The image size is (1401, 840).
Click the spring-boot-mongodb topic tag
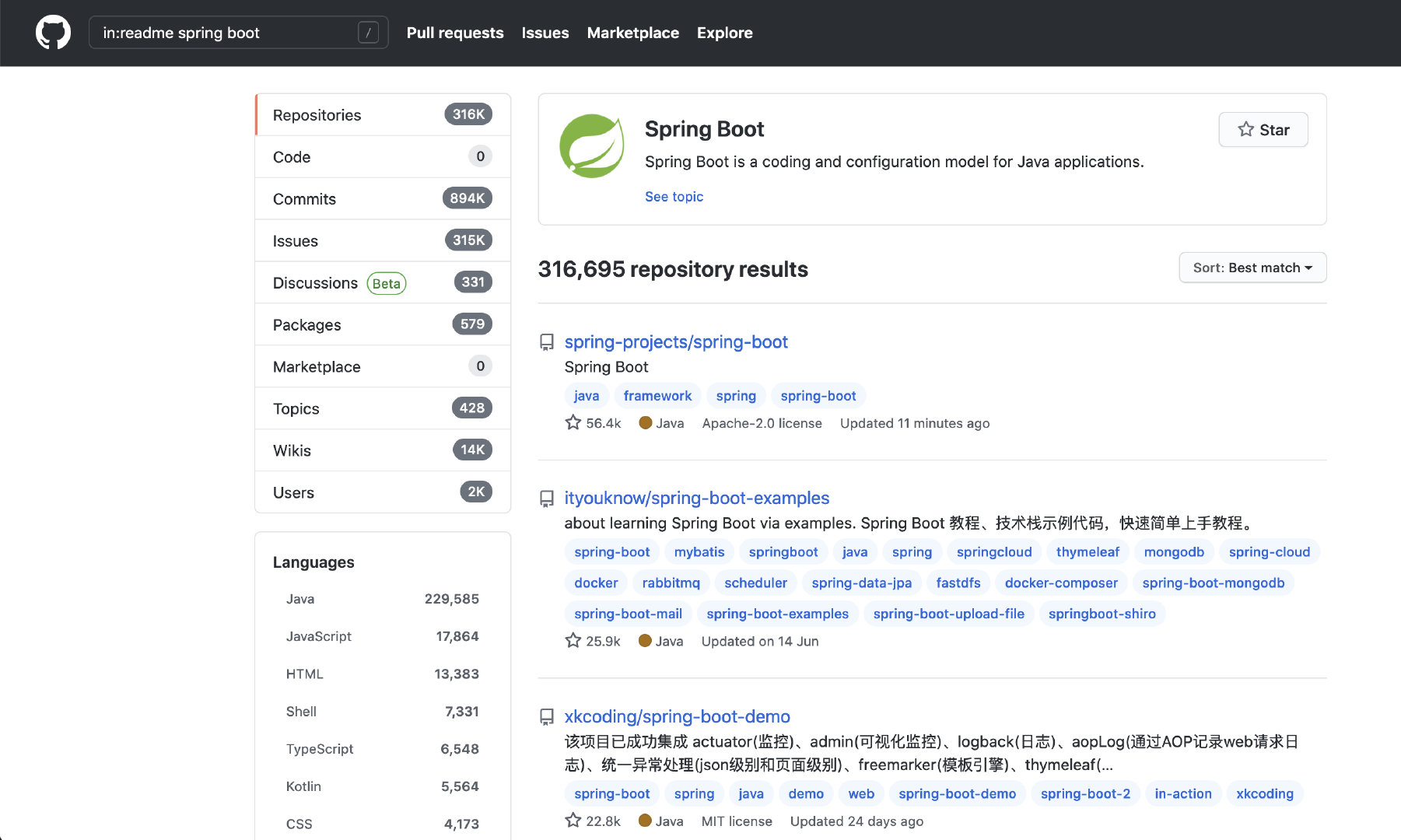click(x=1214, y=583)
